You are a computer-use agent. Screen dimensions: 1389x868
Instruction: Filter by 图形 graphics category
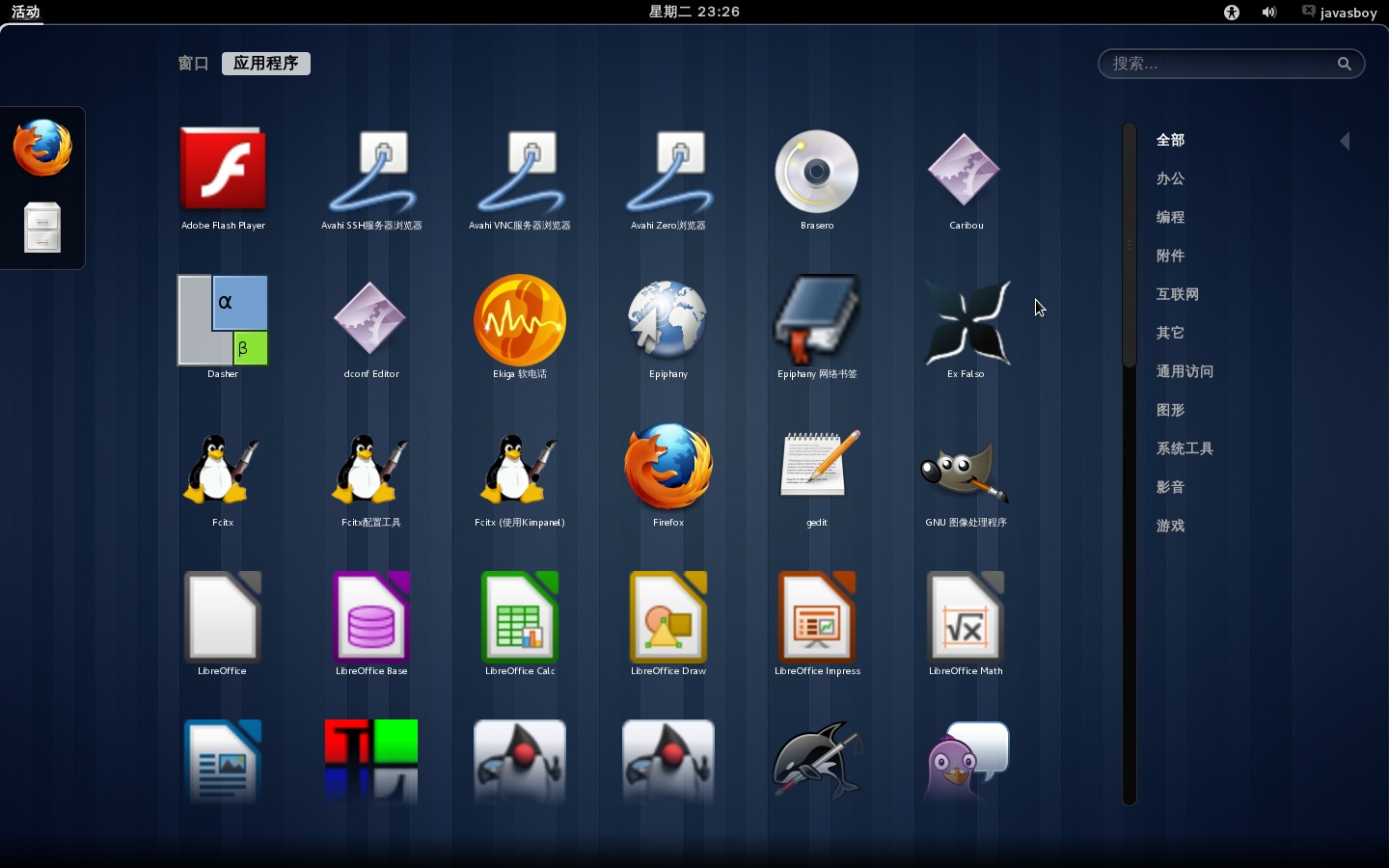pyautogui.click(x=1170, y=410)
